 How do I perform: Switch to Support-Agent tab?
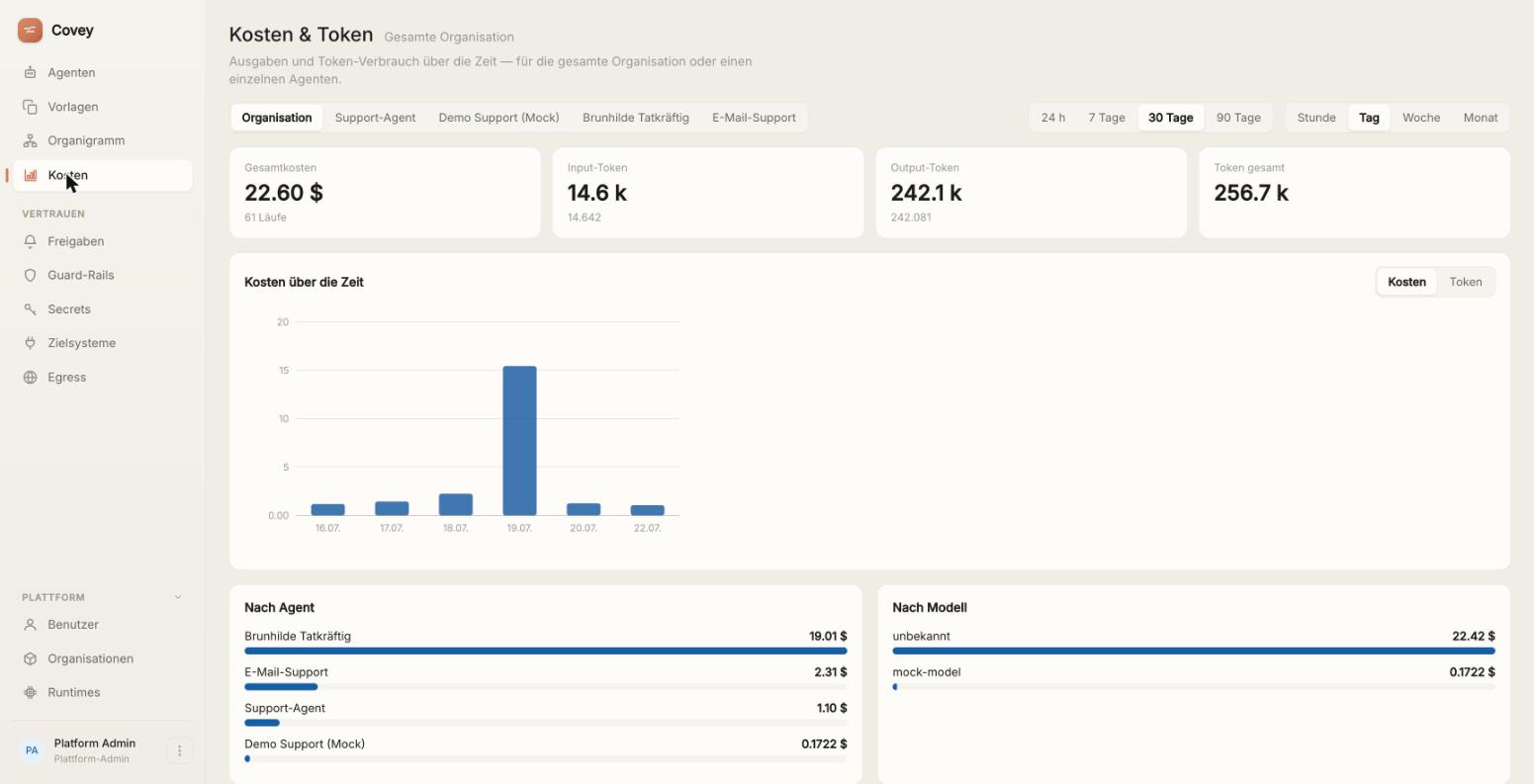coord(375,118)
